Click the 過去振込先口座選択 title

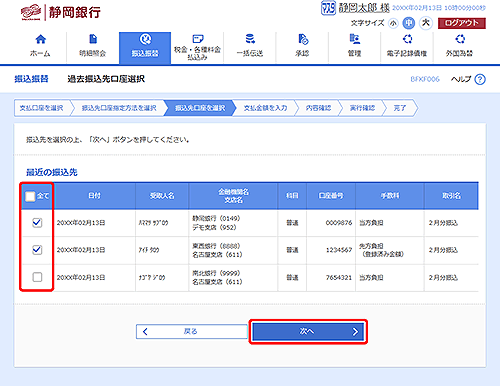pos(106,79)
